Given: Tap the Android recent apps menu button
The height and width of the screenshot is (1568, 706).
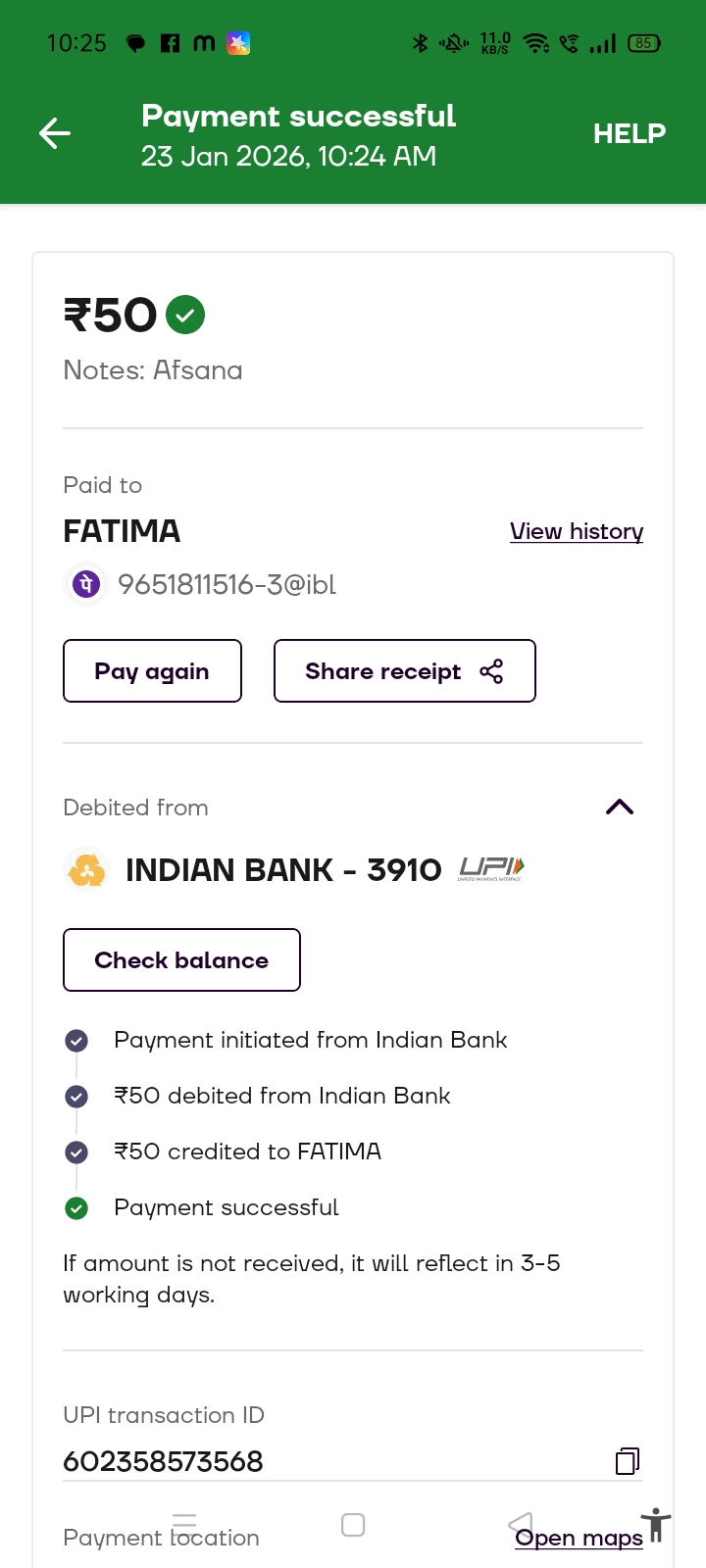Looking at the screenshot, I should pos(184,1524).
